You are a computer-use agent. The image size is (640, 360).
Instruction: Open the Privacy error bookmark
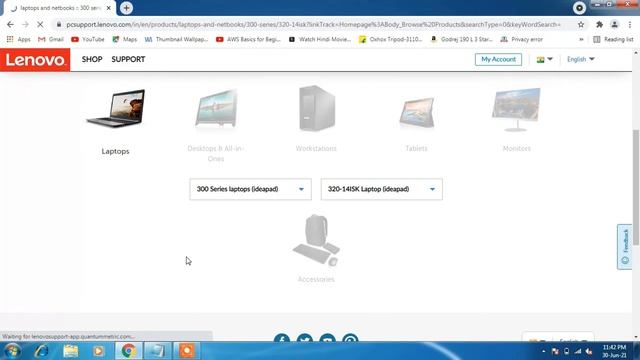[522, 39]
